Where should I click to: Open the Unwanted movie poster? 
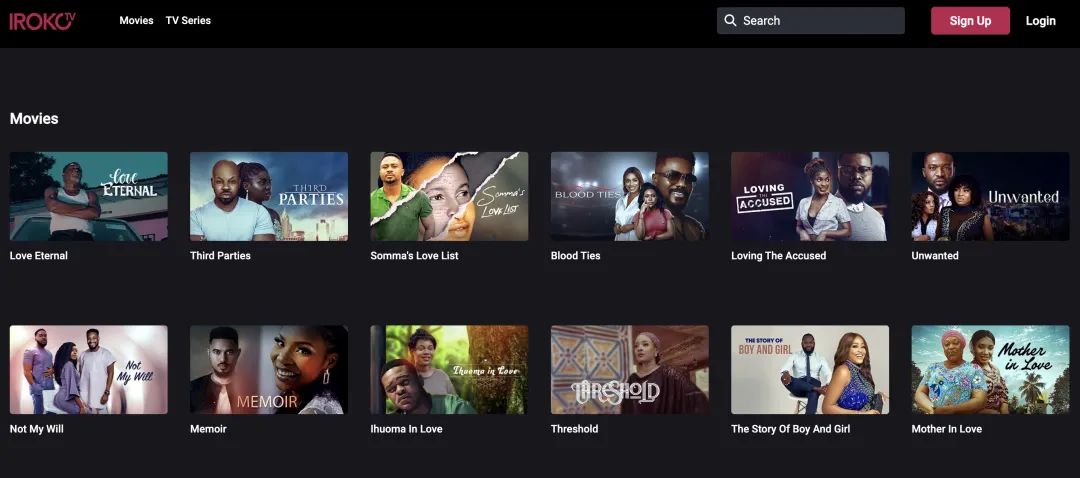pyautogui.click(x=990, y=196)
